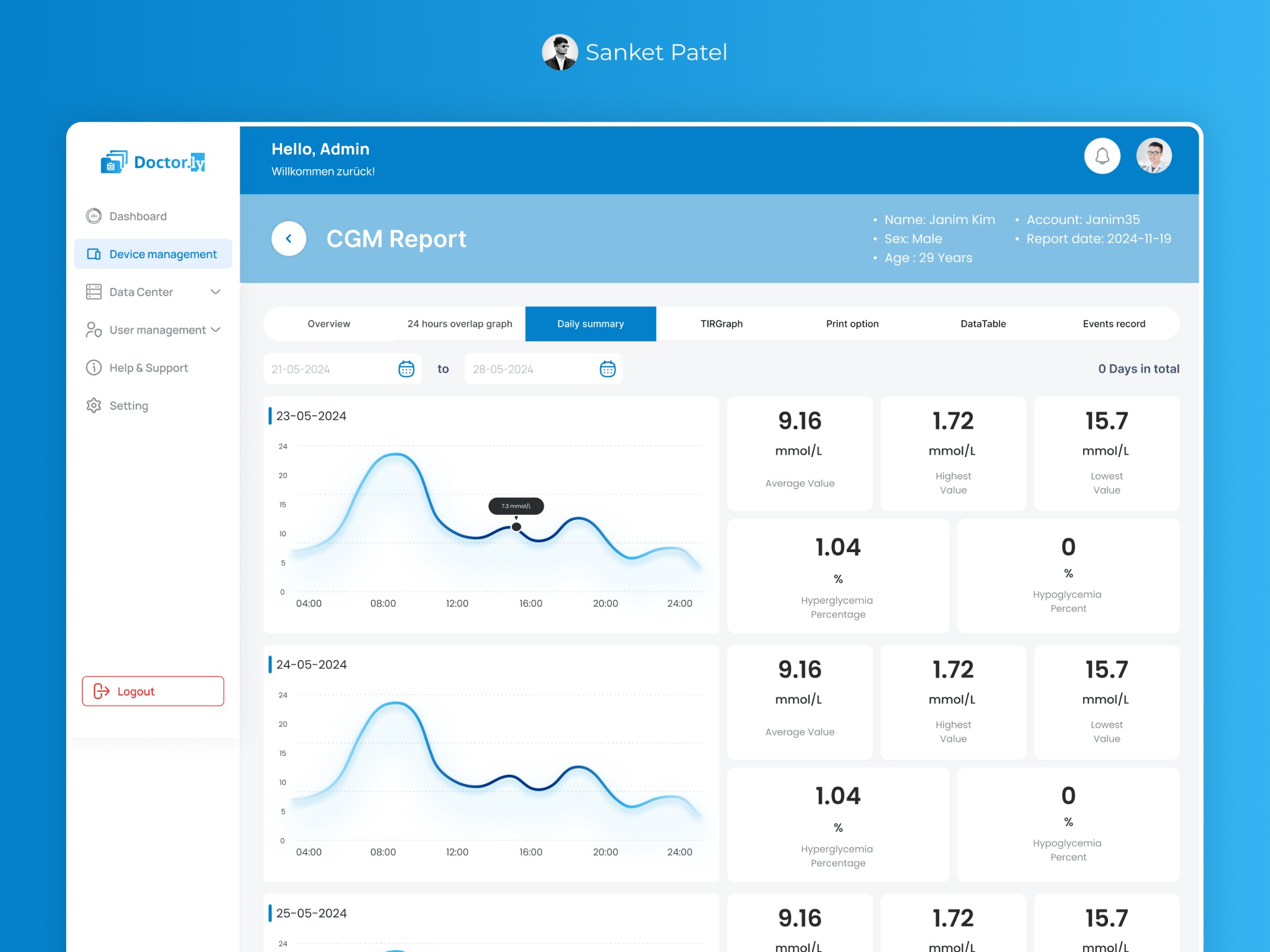
Task: Click the Report date: 2024-11-19 detail
Action: [x=1099, y=239]
